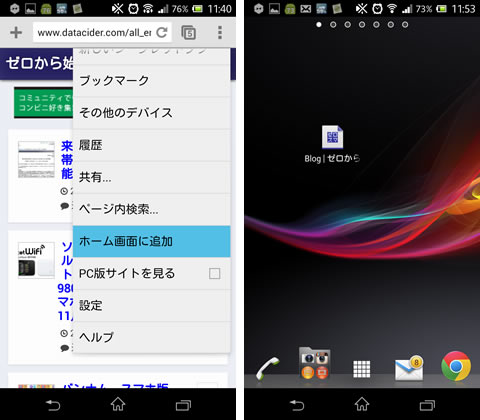
Task: Tap recent apps button on left phone
Action: [183, 405]
